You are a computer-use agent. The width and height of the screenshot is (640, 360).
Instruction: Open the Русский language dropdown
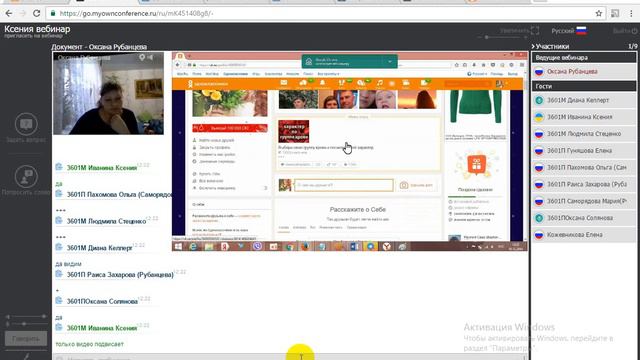point(569,31)
